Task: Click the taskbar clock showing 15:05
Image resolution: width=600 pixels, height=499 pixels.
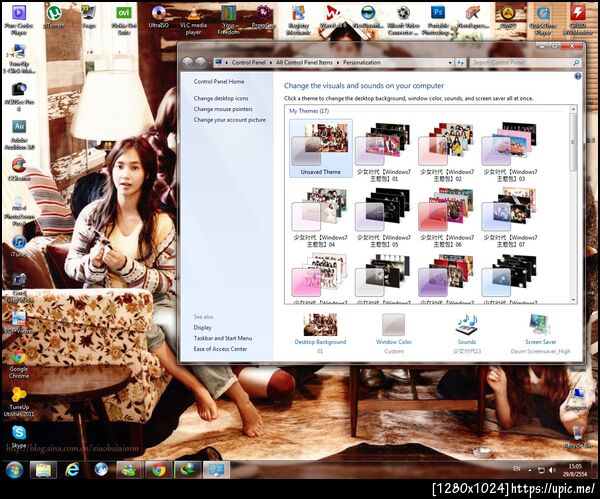Action: point(575,470)
